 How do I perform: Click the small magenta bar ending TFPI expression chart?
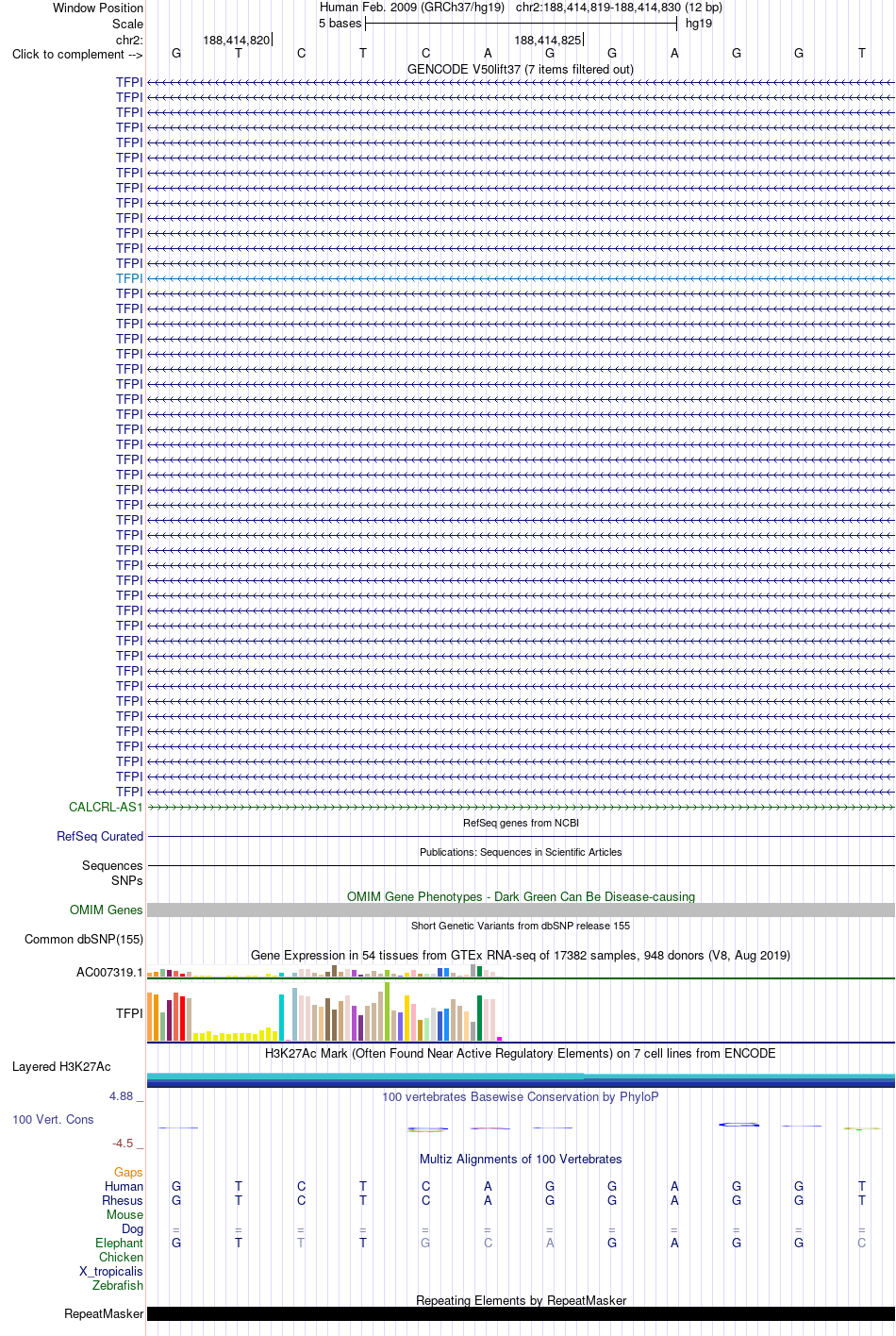coord(499,1039)
